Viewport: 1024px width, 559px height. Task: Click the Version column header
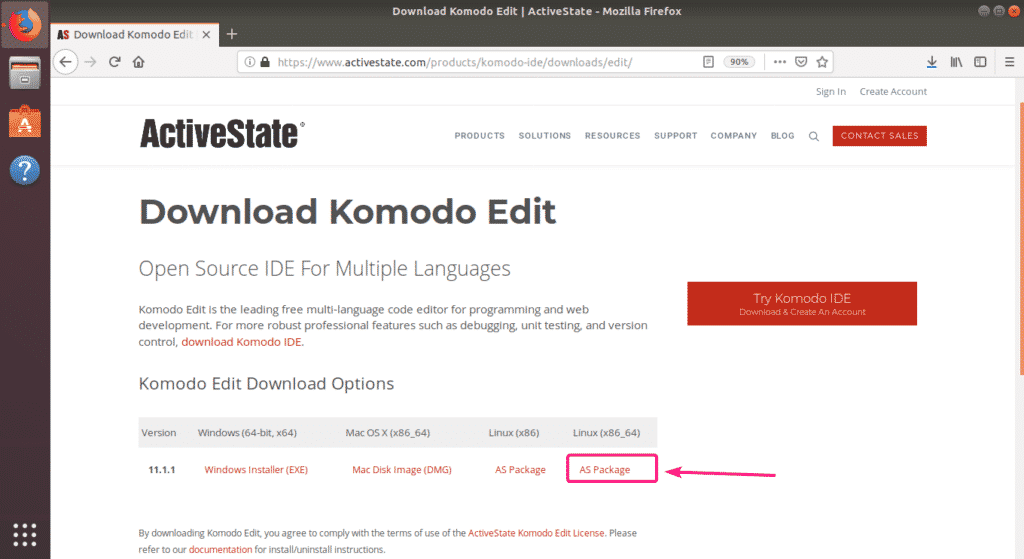point(159,432)
